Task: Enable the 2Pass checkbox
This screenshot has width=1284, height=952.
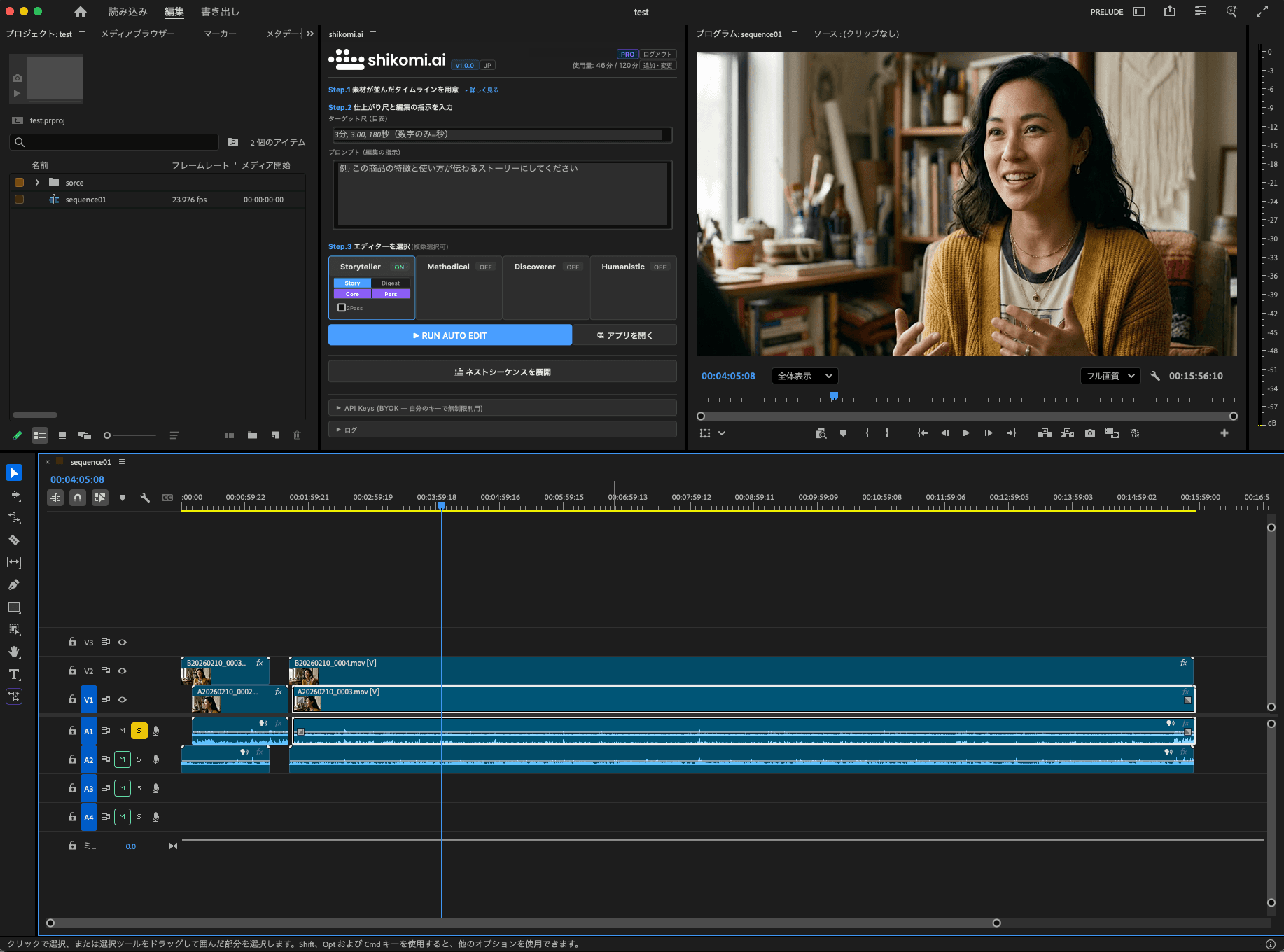Action: pyautogui.click(x=342, y=308)
